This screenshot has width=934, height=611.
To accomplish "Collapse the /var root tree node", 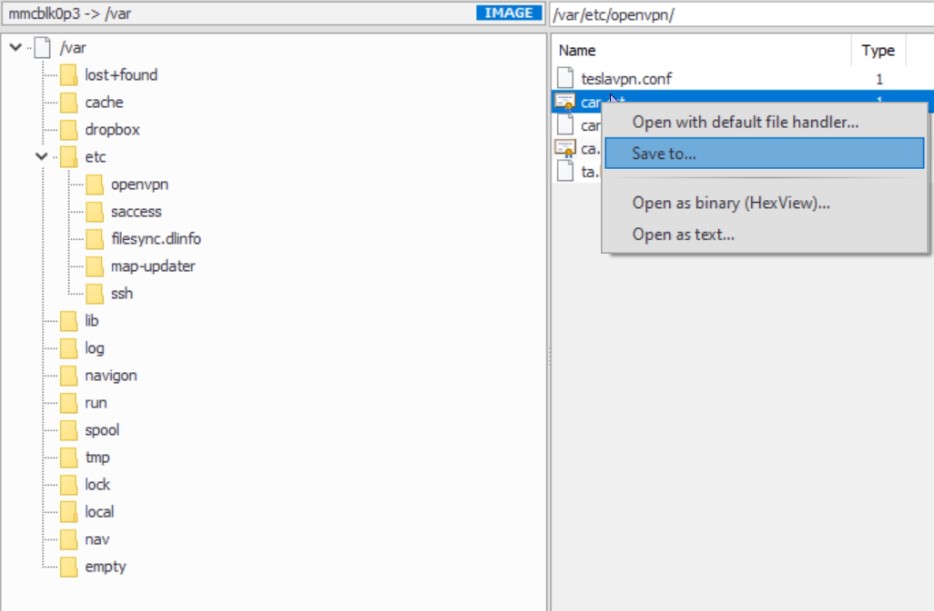I will click(x=15, y=47).
